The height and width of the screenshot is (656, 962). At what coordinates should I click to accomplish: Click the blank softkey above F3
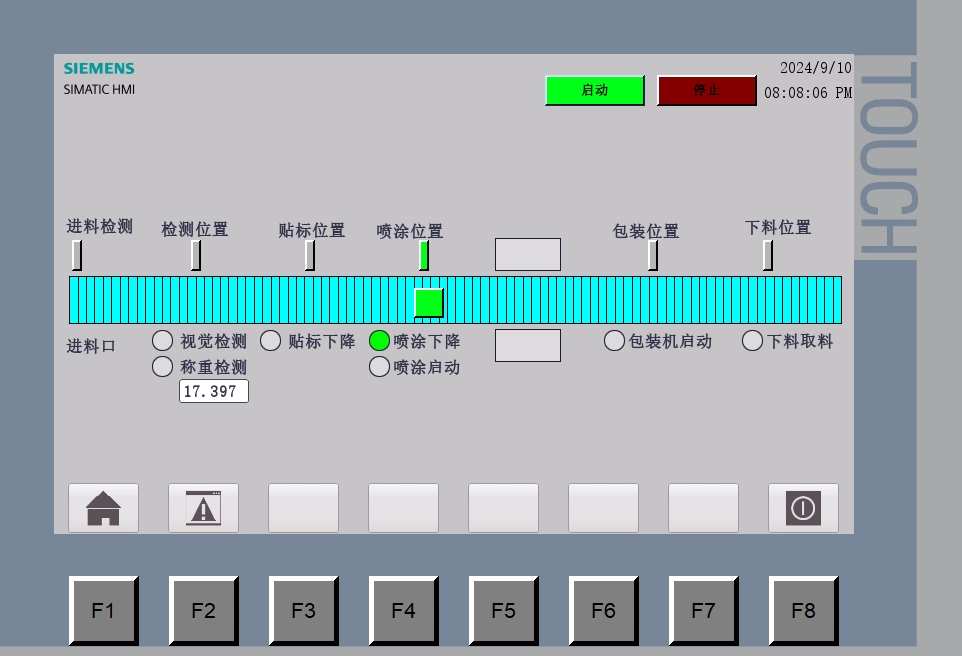tap(303, 508)
